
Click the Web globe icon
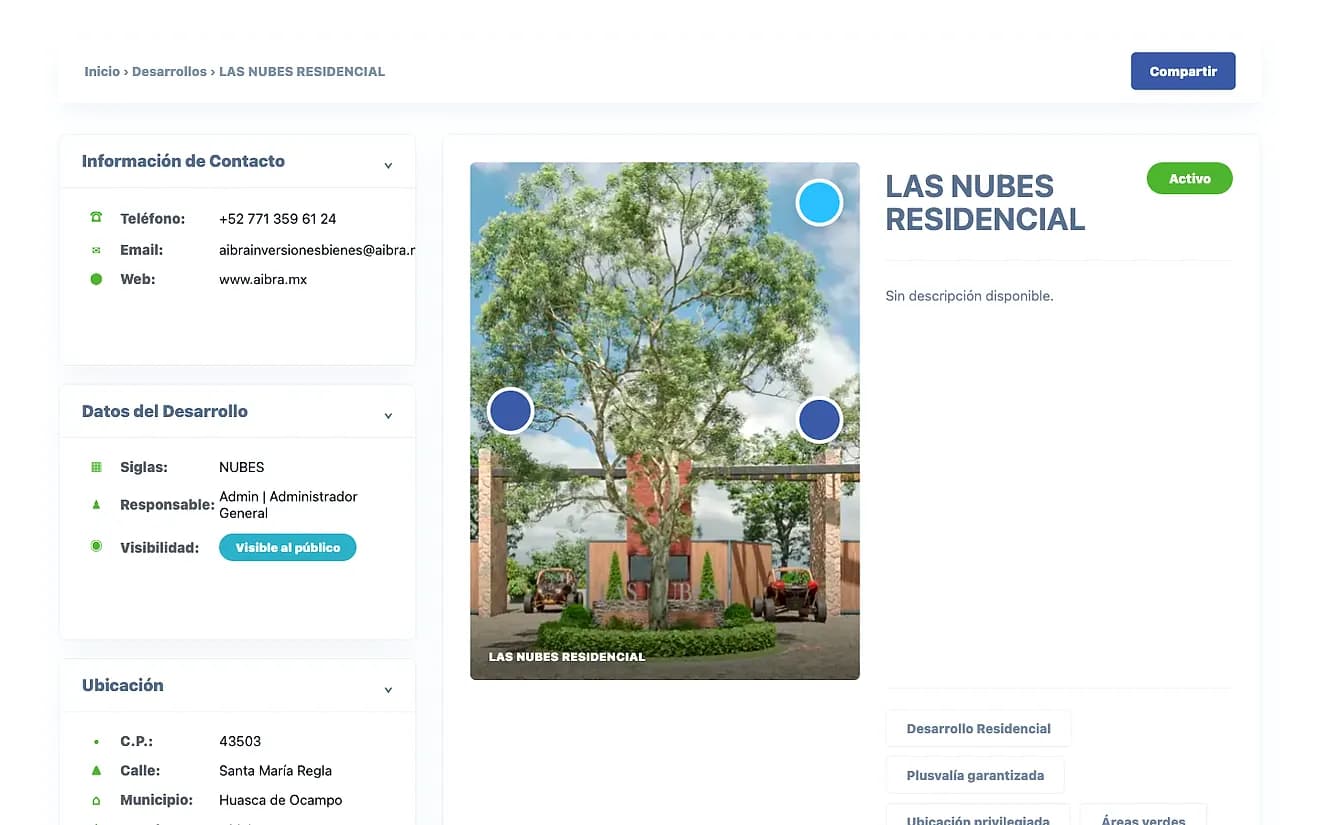(x=96, y=279)
